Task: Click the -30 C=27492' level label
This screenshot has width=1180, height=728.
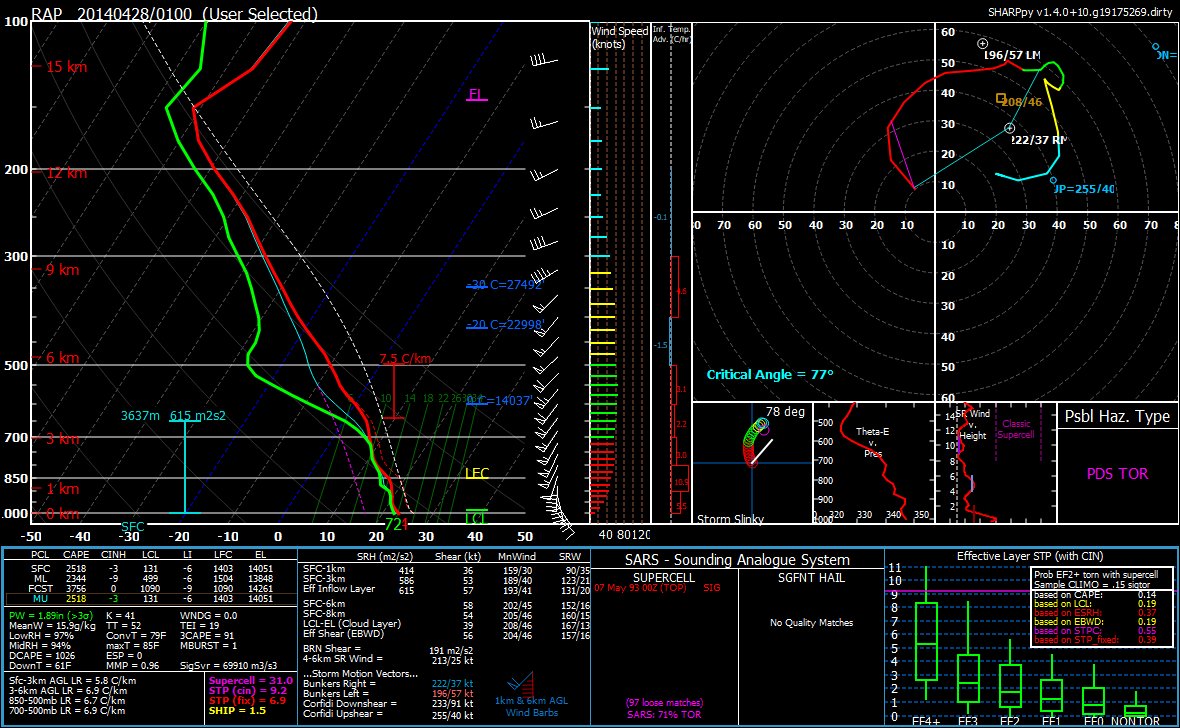Action: point(503,285)
